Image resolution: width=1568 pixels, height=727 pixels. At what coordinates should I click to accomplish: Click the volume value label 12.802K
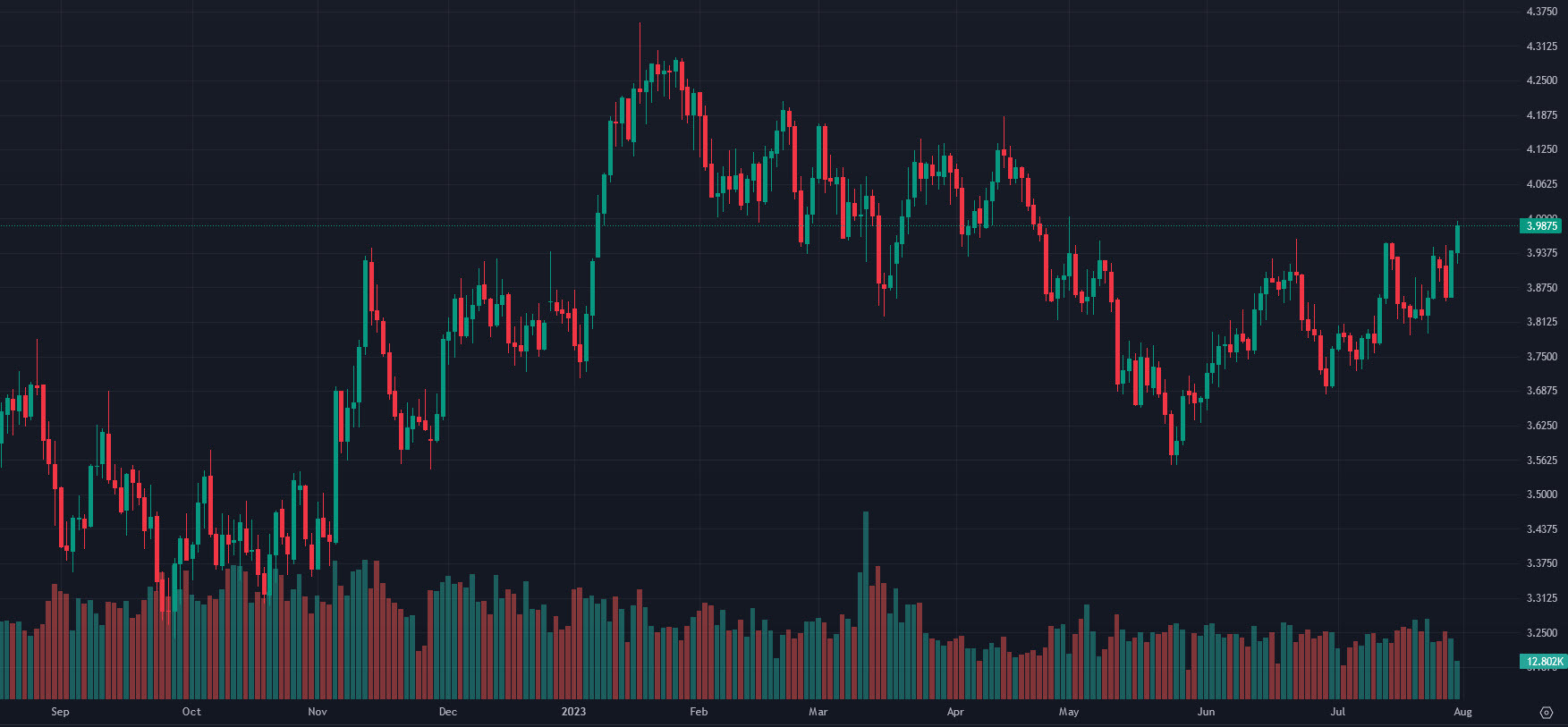(x=1544, y=662)
